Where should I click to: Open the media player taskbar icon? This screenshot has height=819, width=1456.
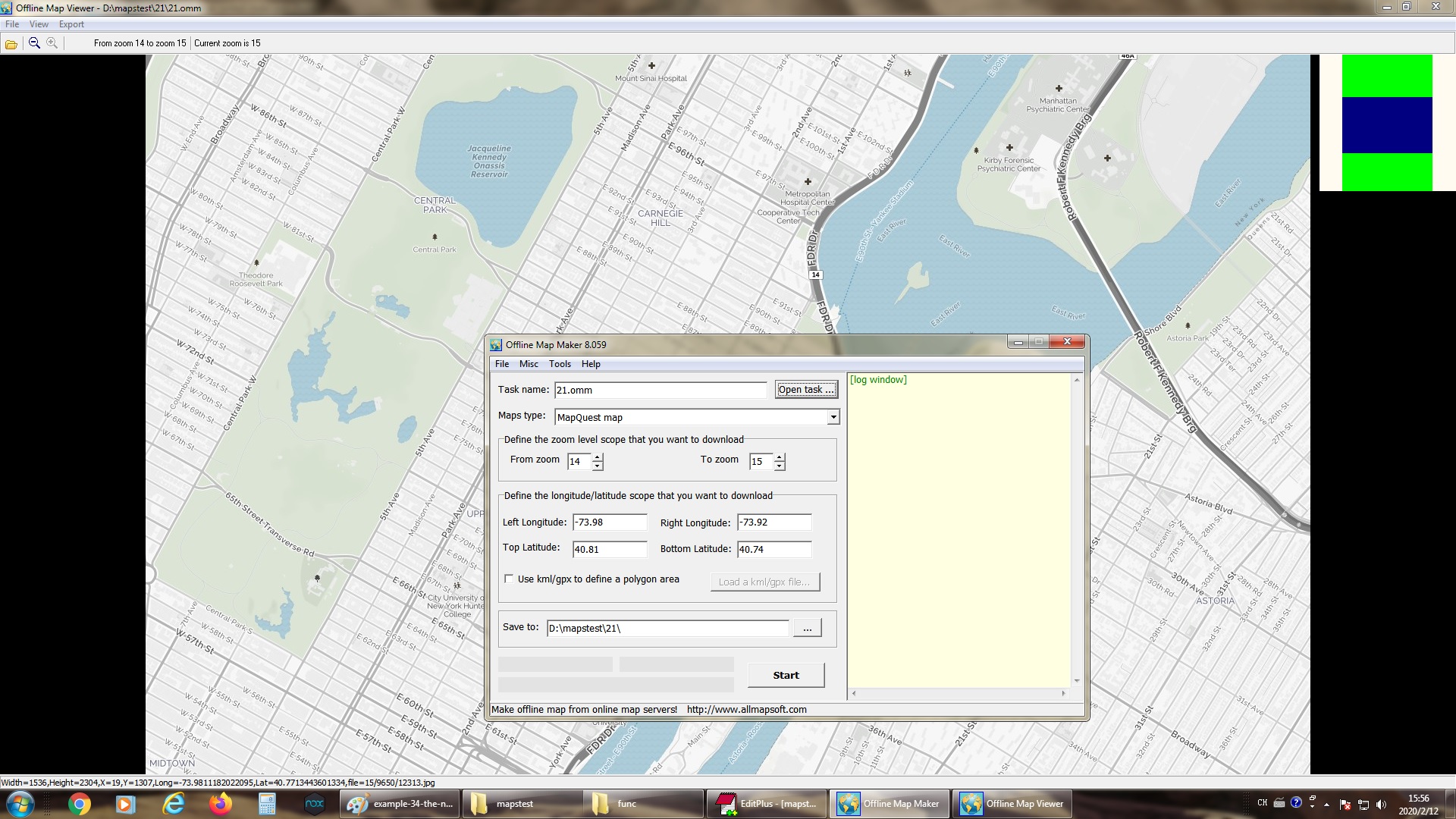126,804
